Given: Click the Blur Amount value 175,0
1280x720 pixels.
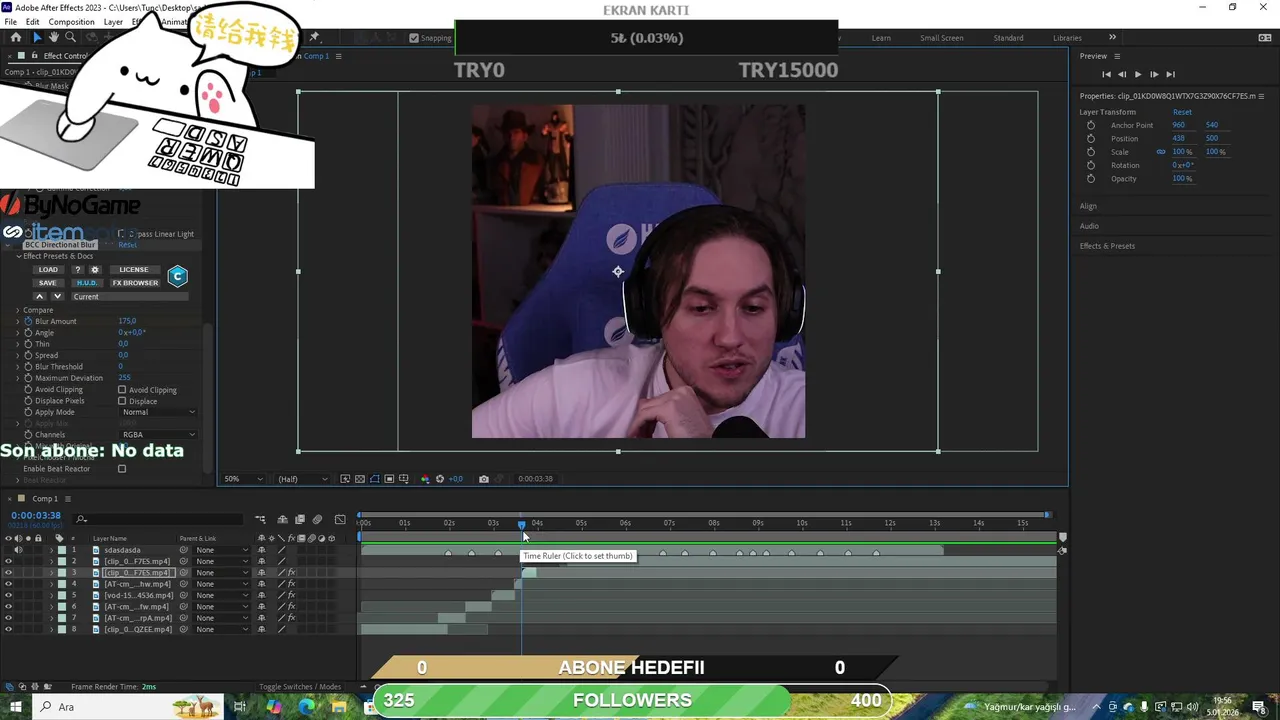Looking at the screenshot, I should [127, 321].
